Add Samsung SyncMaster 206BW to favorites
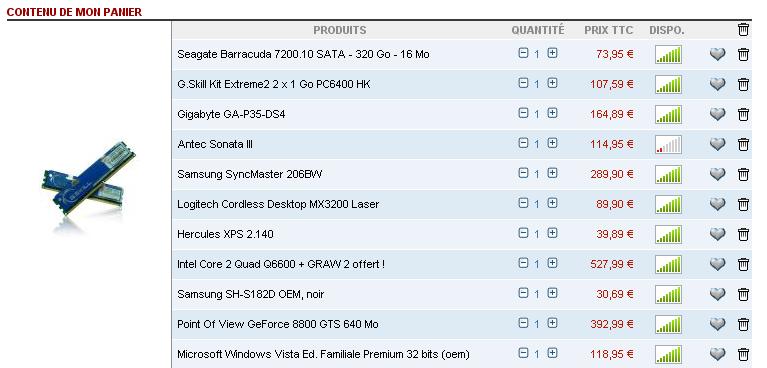This screenshot has height=368, width=767. [718, 174]
